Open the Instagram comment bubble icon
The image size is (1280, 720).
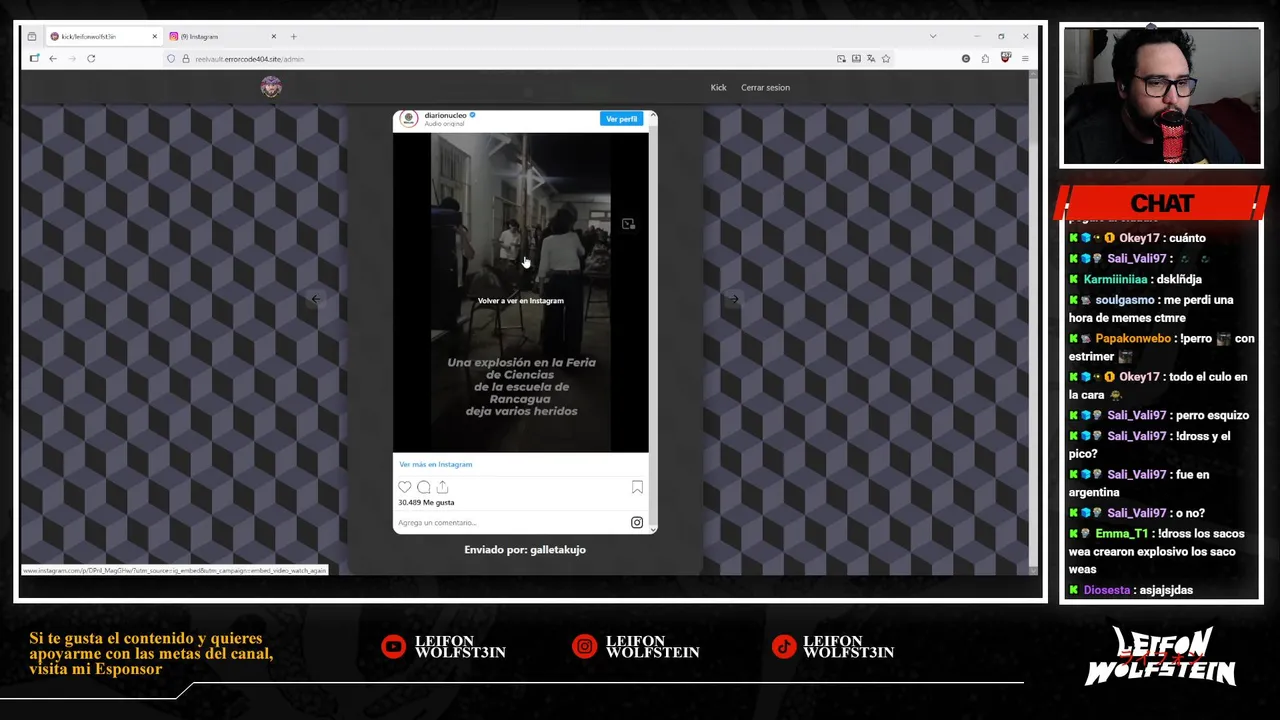click(423, 487)
